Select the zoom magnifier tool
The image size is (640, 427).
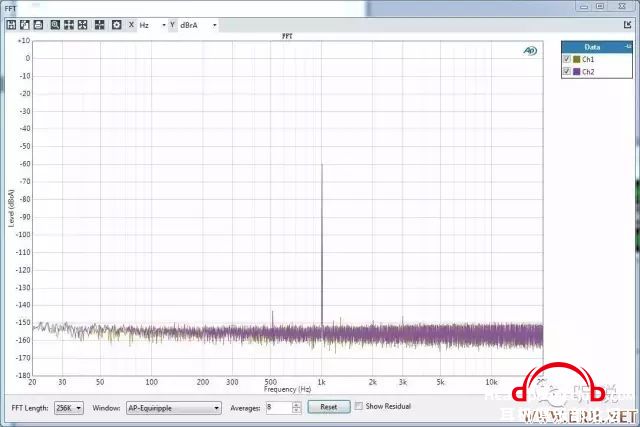[55, 25]
